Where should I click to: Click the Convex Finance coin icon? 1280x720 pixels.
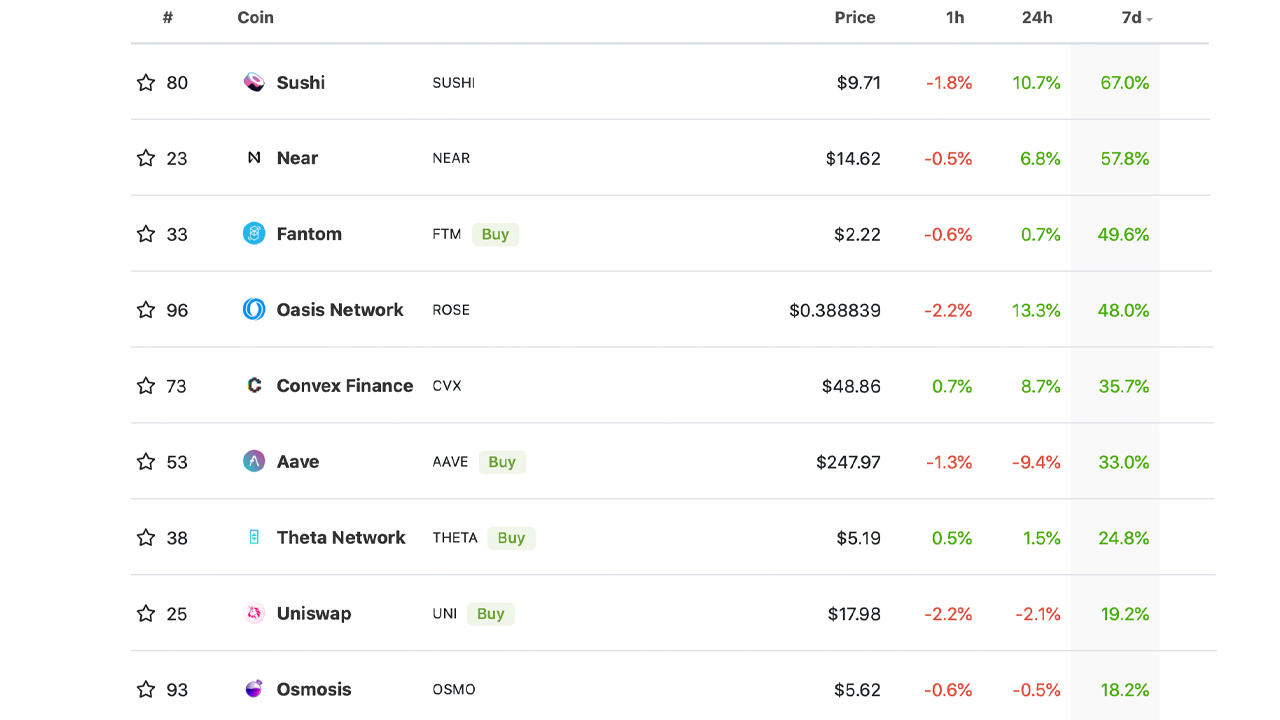coord(253,385)
